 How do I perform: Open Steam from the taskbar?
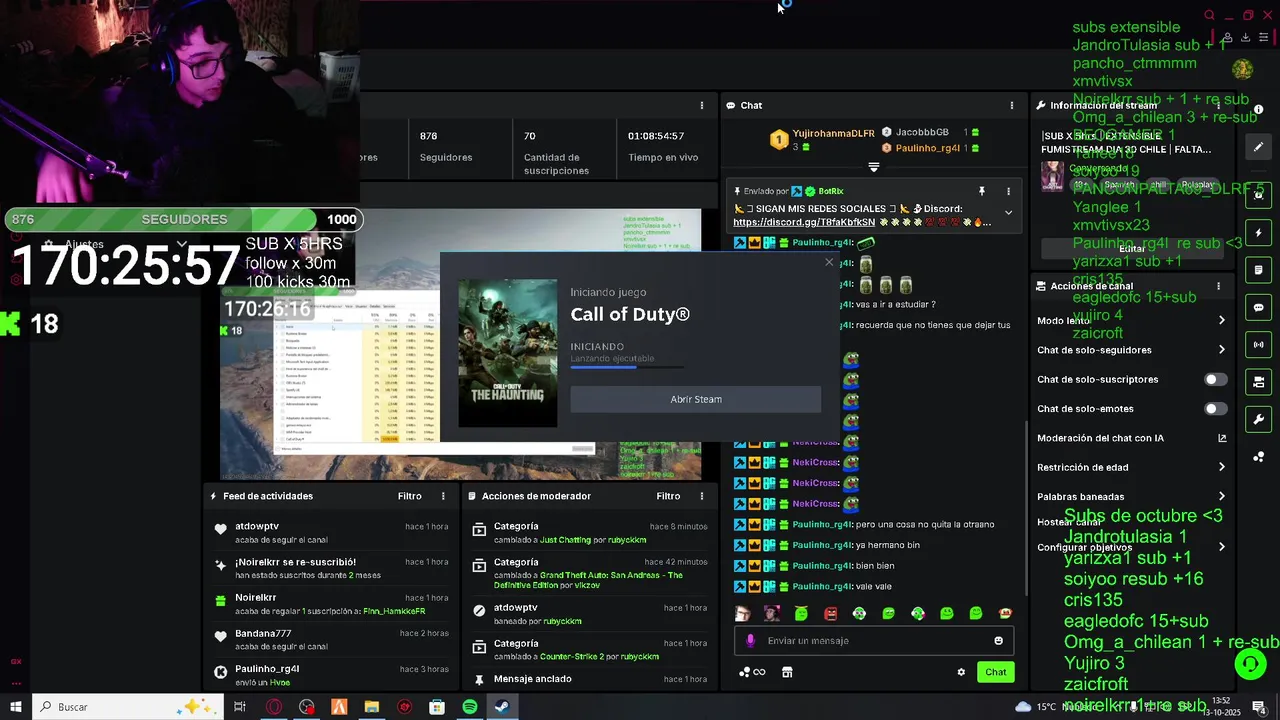502,707
